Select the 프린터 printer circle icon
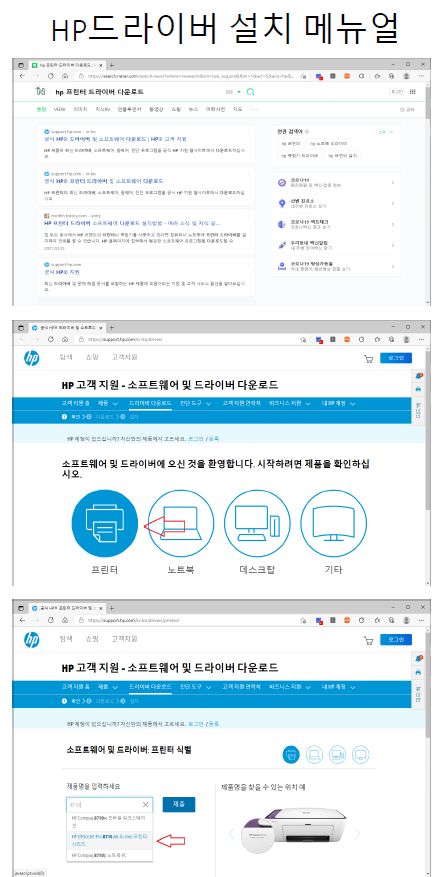443x877 pixels. point(105,522)
